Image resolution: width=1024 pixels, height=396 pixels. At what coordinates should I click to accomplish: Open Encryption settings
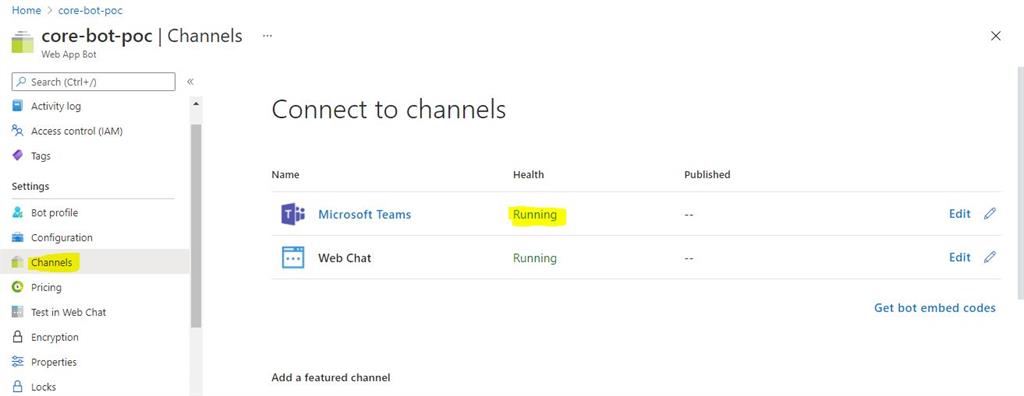click(55, 337)
